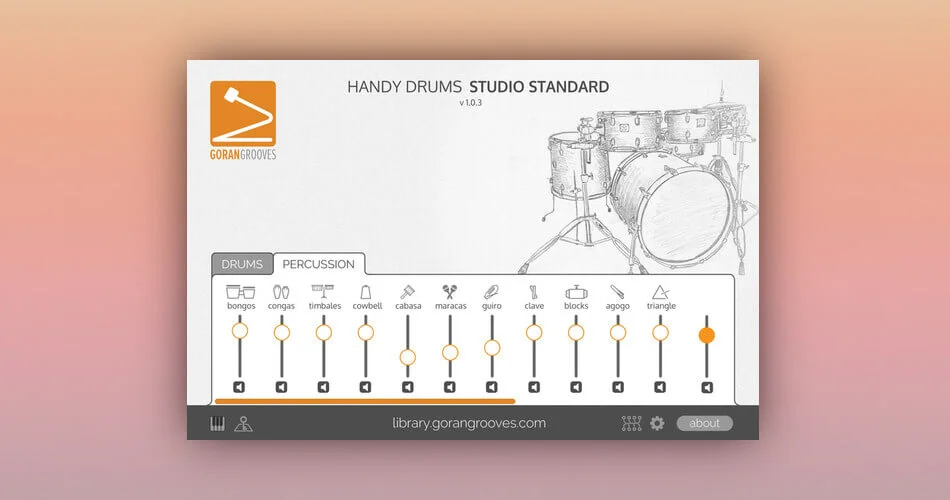The width and height of the screenshot is (950, 500).
Task: Click the maracas volume fader knob
Action: [x=450, y=353]
